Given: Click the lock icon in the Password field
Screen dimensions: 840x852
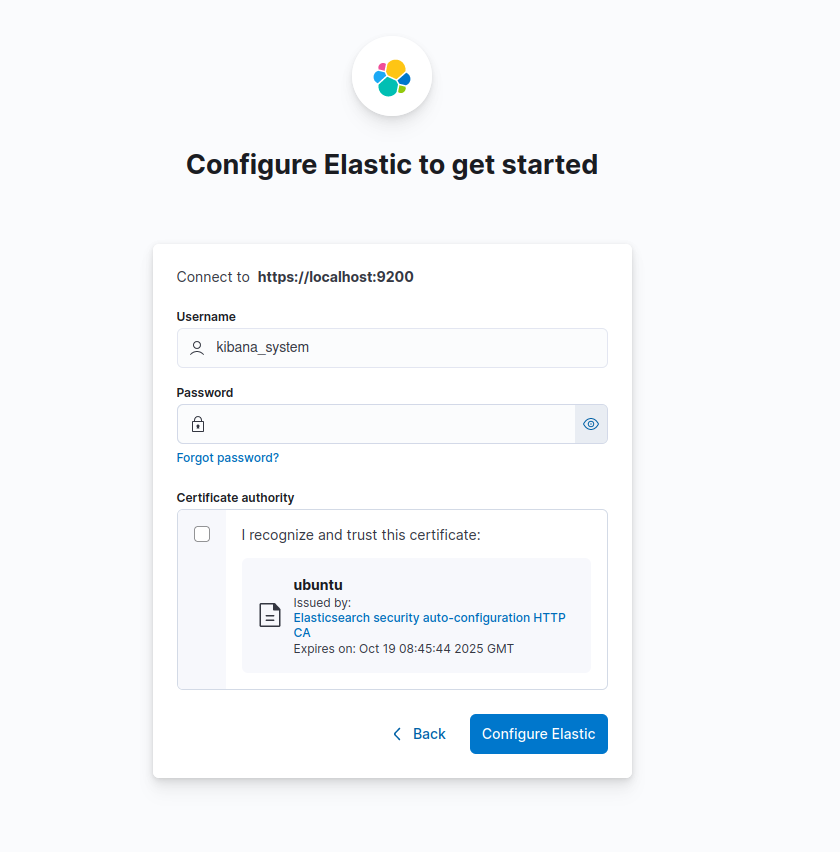Looking at the screenshot, I should click(x=197, y=423).
